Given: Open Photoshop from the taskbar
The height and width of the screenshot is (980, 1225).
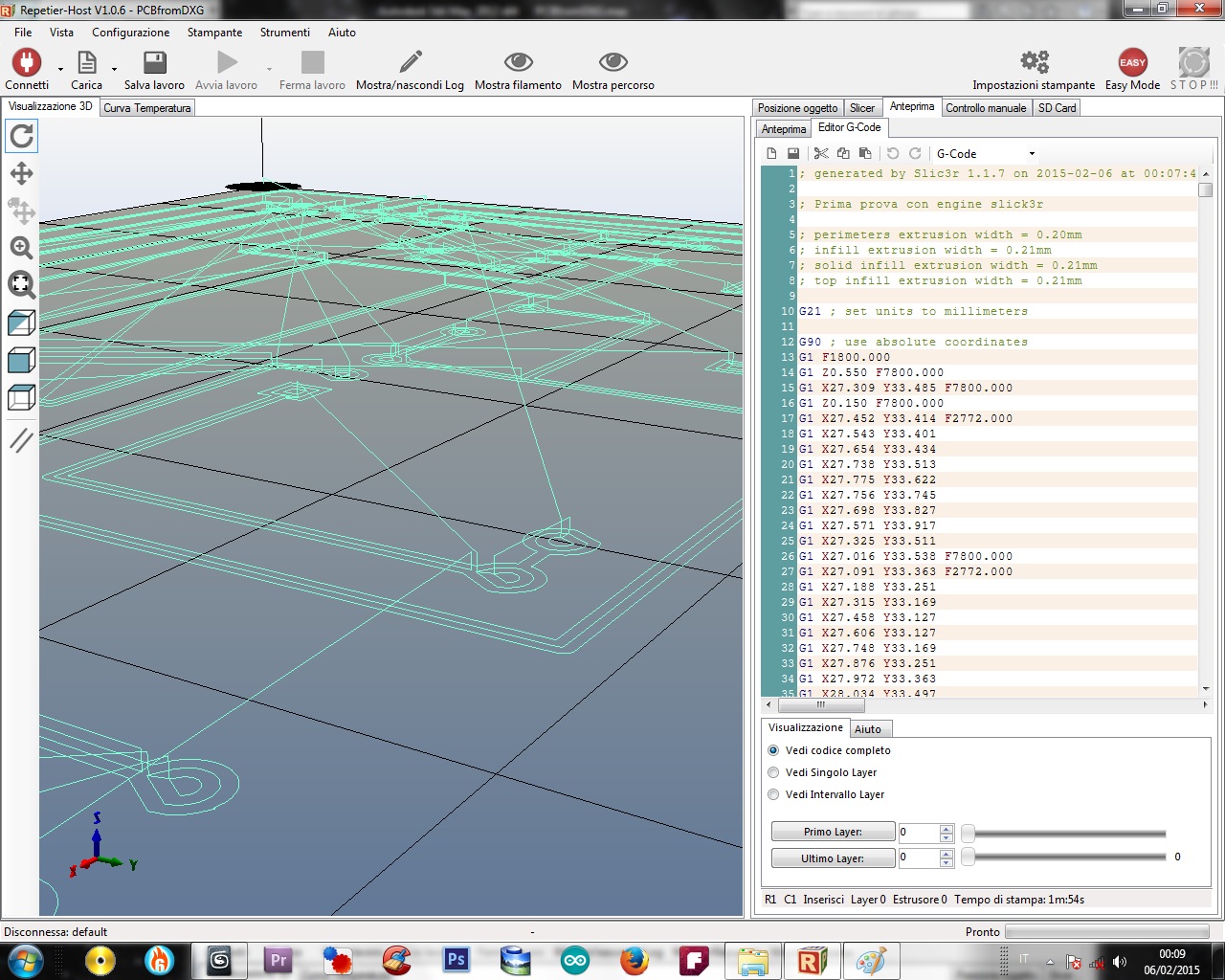Looking at the screenshot, I should pyautogui.click(x=457, y=960).
